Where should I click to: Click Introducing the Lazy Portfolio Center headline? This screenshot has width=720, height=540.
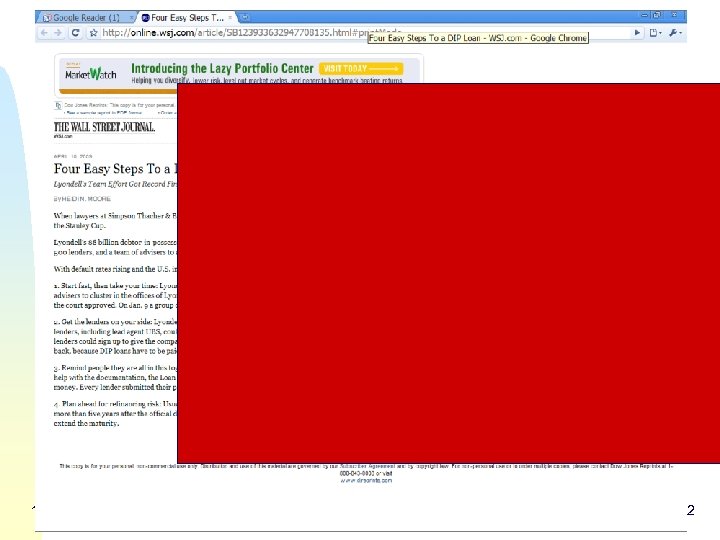pos(222,68)
